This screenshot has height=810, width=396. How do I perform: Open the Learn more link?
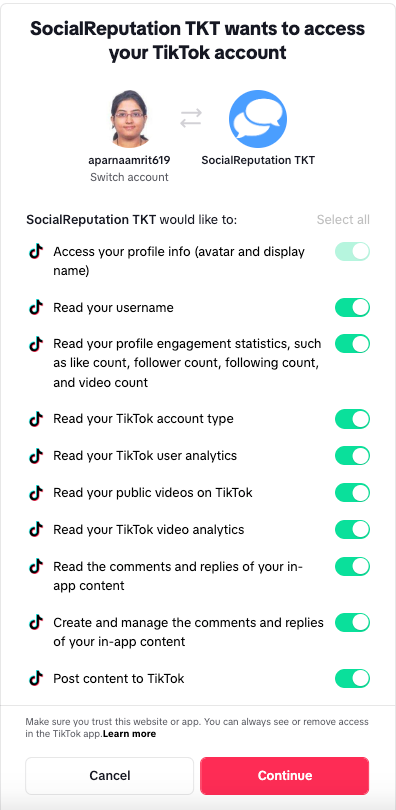point(130,734)
